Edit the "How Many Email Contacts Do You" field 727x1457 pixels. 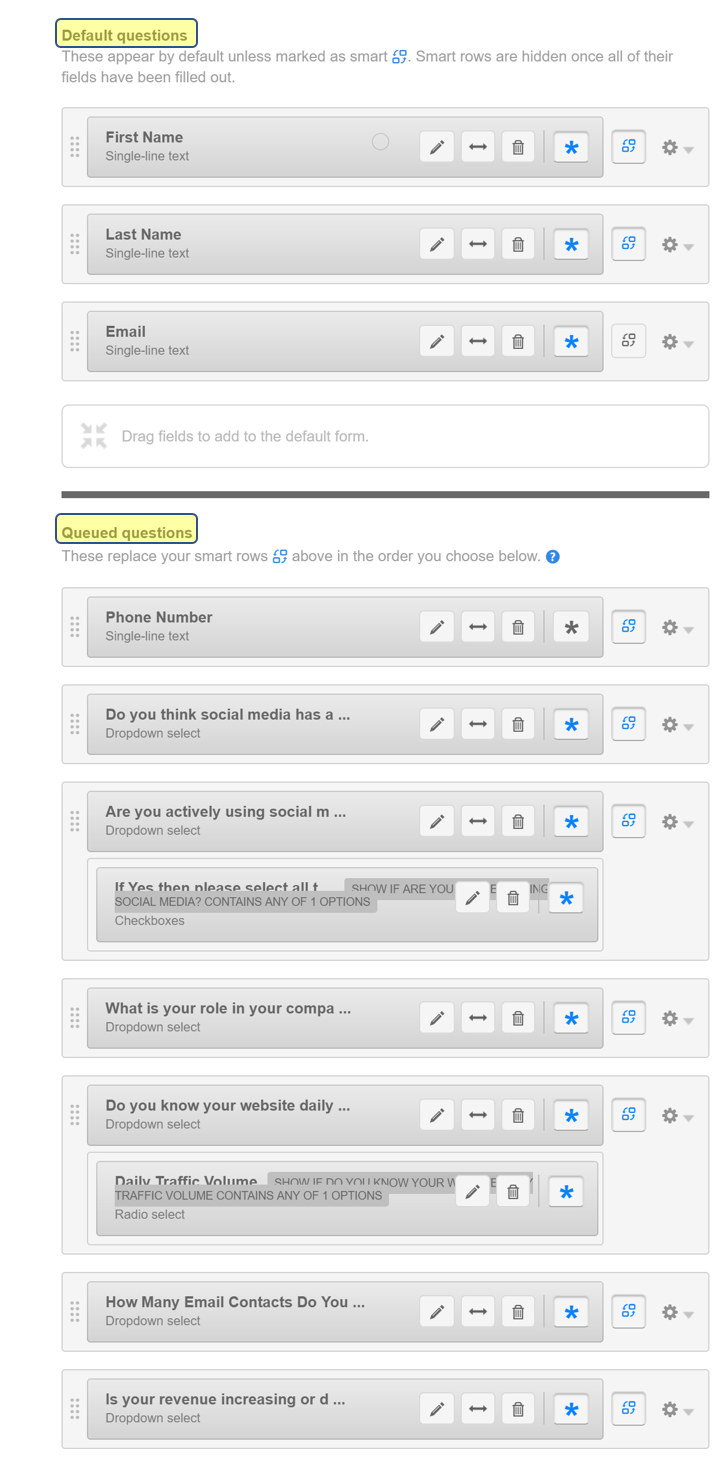[x=437, y=1311]
